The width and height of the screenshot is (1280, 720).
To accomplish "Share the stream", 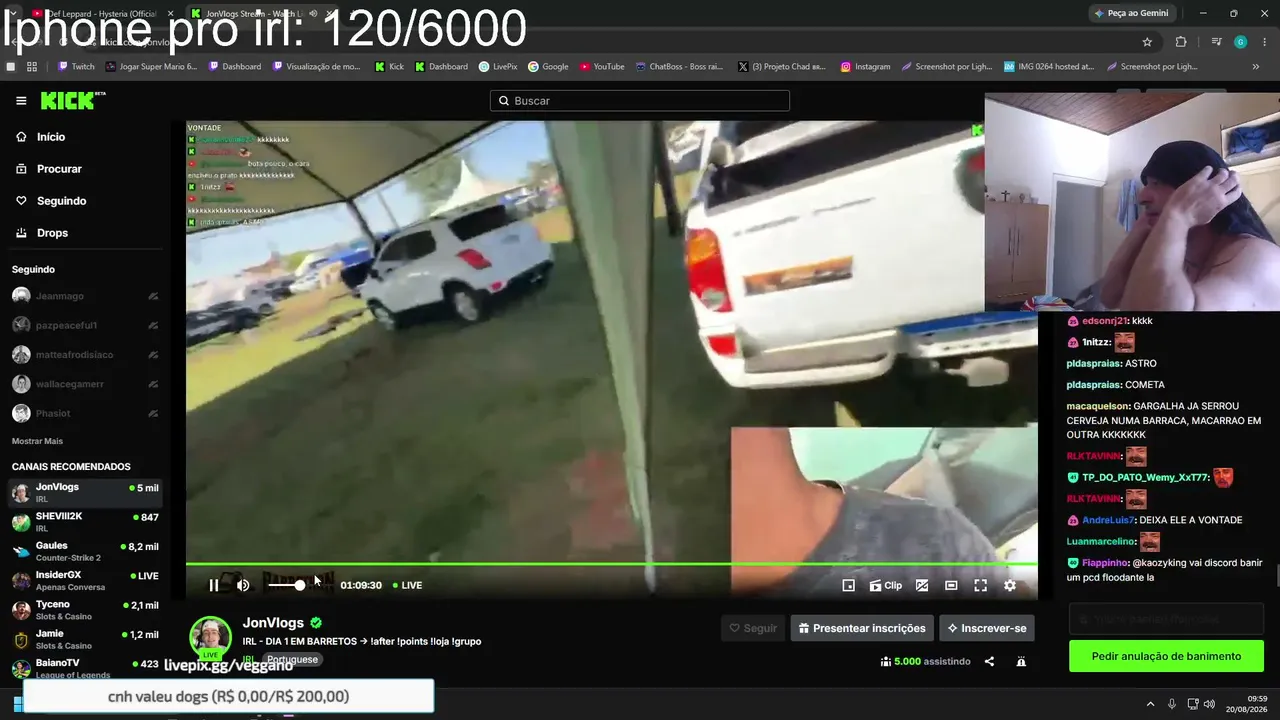I will pyautogui.click(x=989, y=661).
